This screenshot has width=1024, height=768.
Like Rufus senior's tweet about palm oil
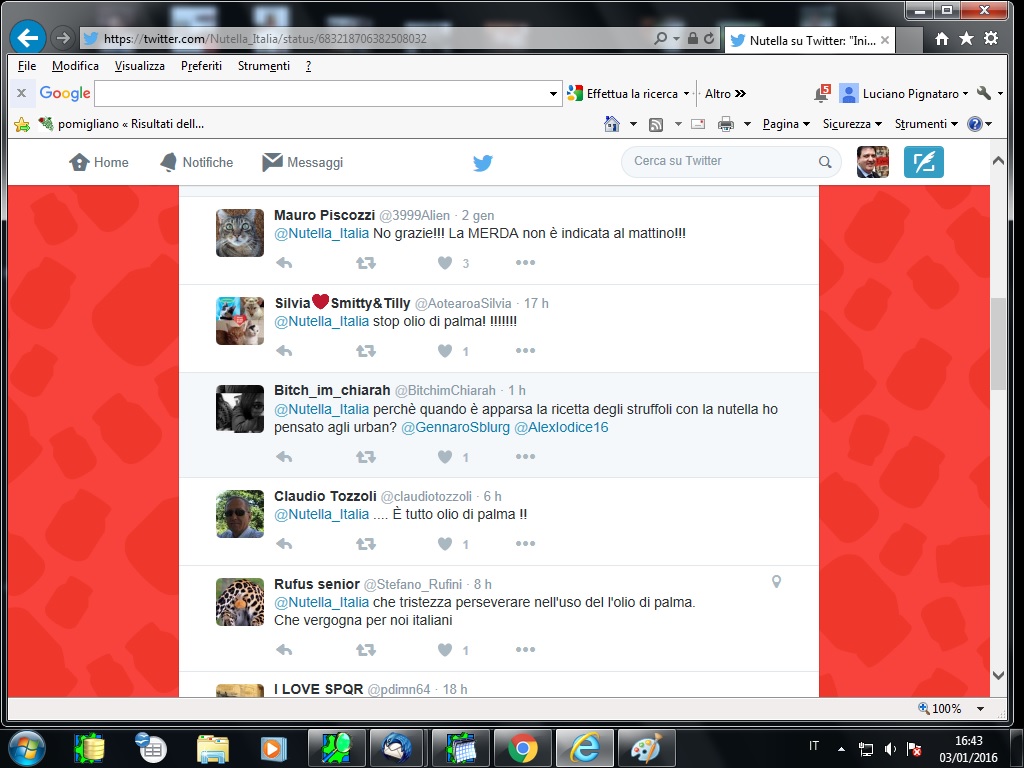point(445,650)
